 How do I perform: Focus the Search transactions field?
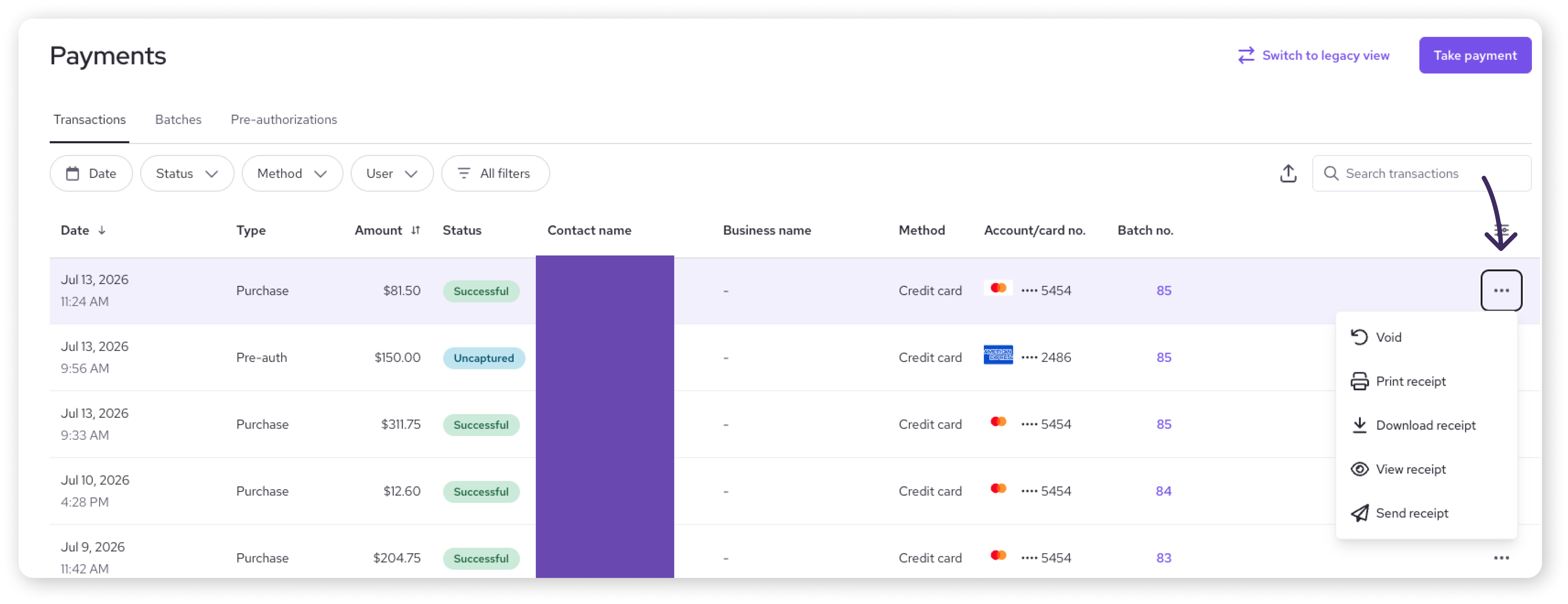[1421, 174]
